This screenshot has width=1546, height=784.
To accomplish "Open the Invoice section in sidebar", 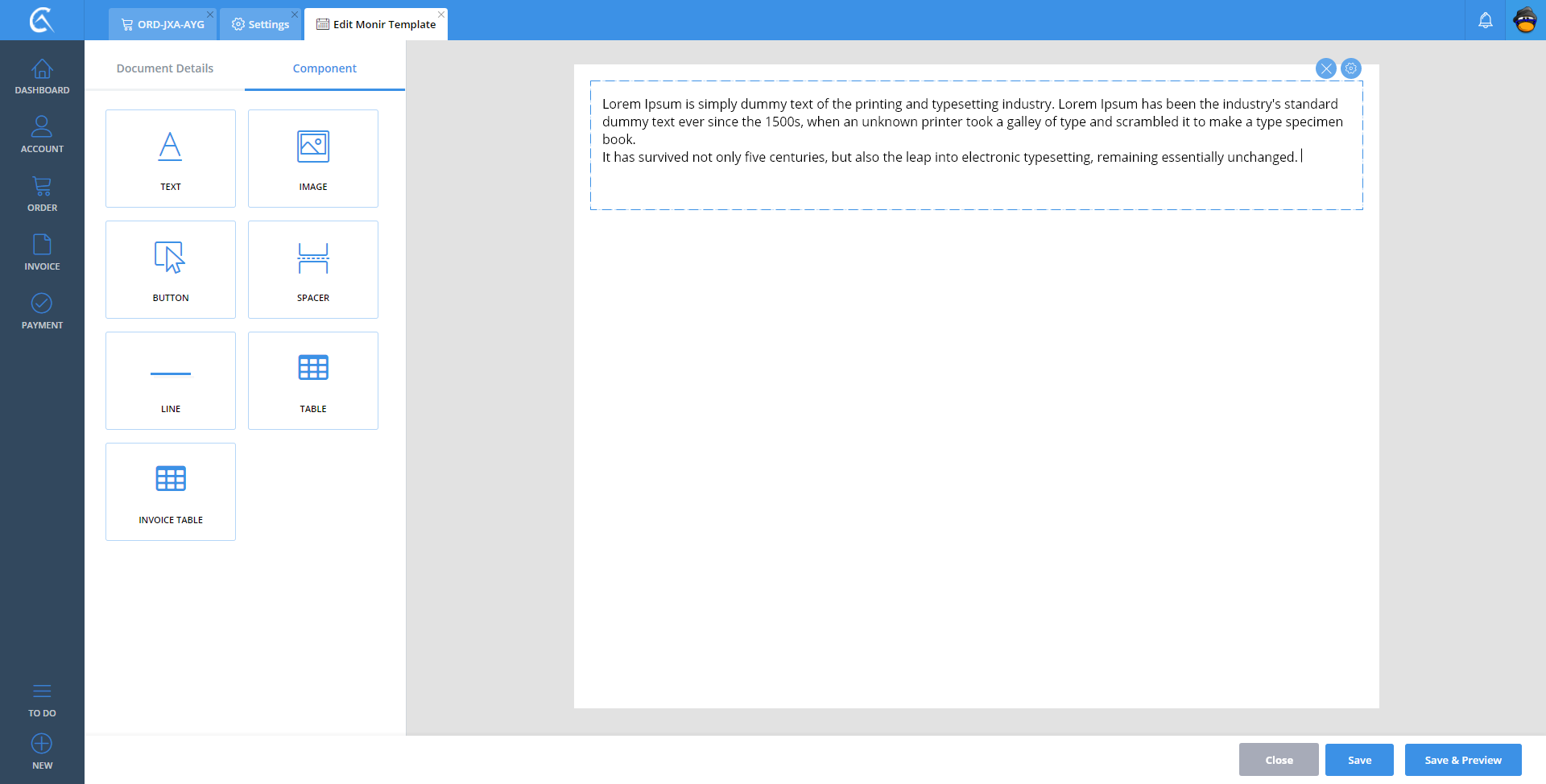I will (42, 253).
